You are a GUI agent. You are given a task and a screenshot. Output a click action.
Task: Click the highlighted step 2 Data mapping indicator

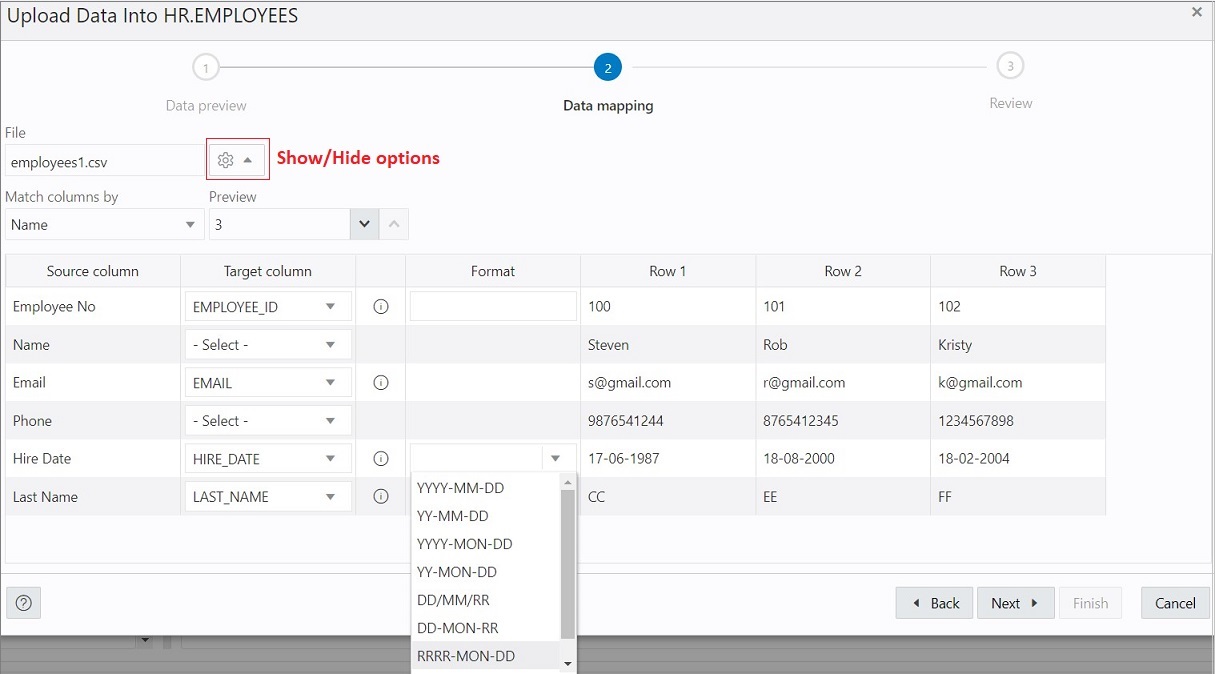point(607,67)
